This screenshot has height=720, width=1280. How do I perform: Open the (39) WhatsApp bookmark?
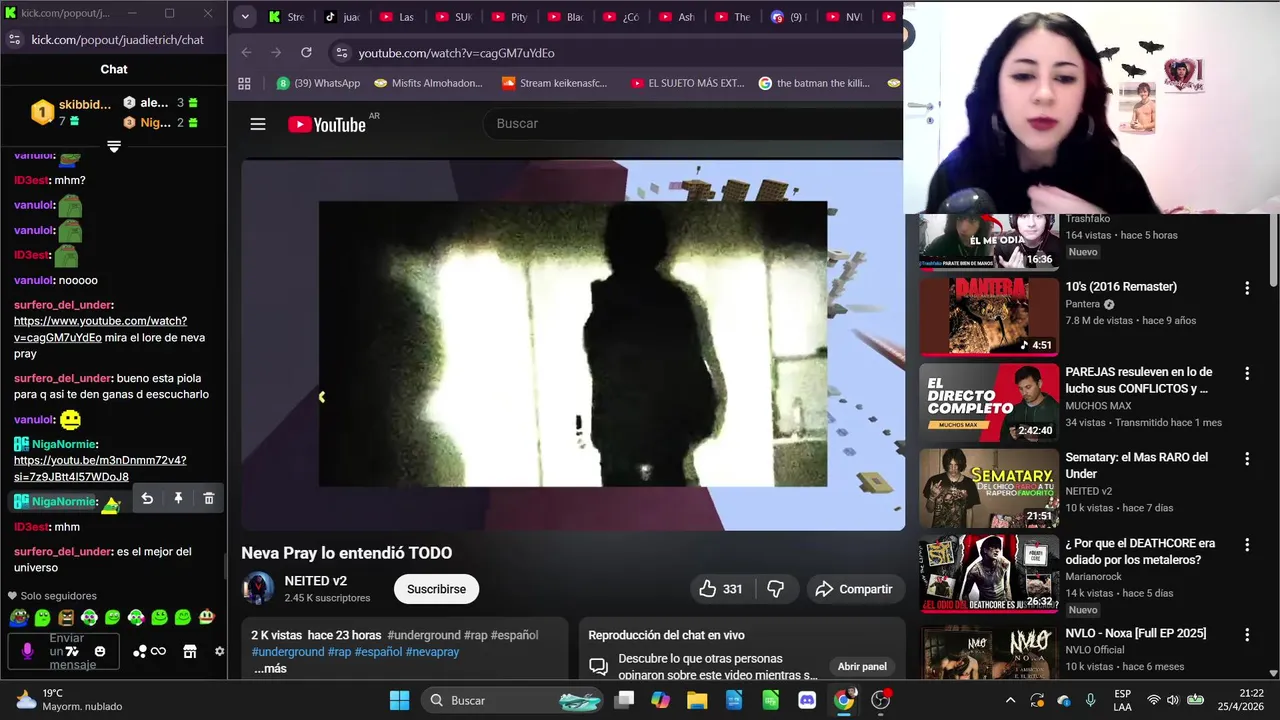pos(318,83)
